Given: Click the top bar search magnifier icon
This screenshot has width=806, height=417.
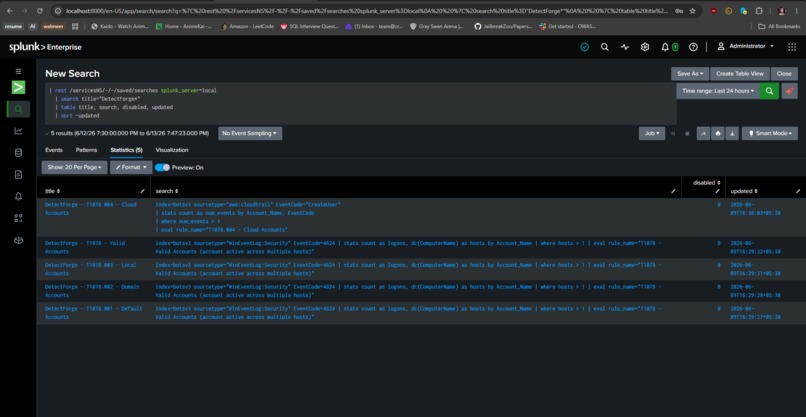Looking at the screenshot, I should point(604,47).
